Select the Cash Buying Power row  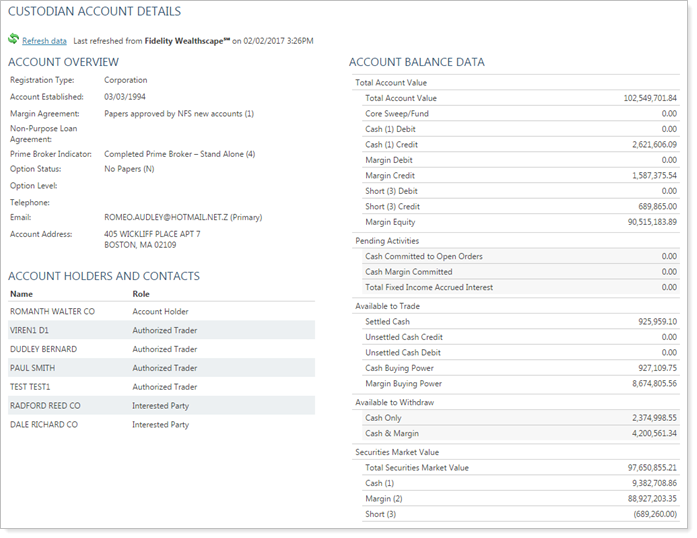(x=516, y=368)
